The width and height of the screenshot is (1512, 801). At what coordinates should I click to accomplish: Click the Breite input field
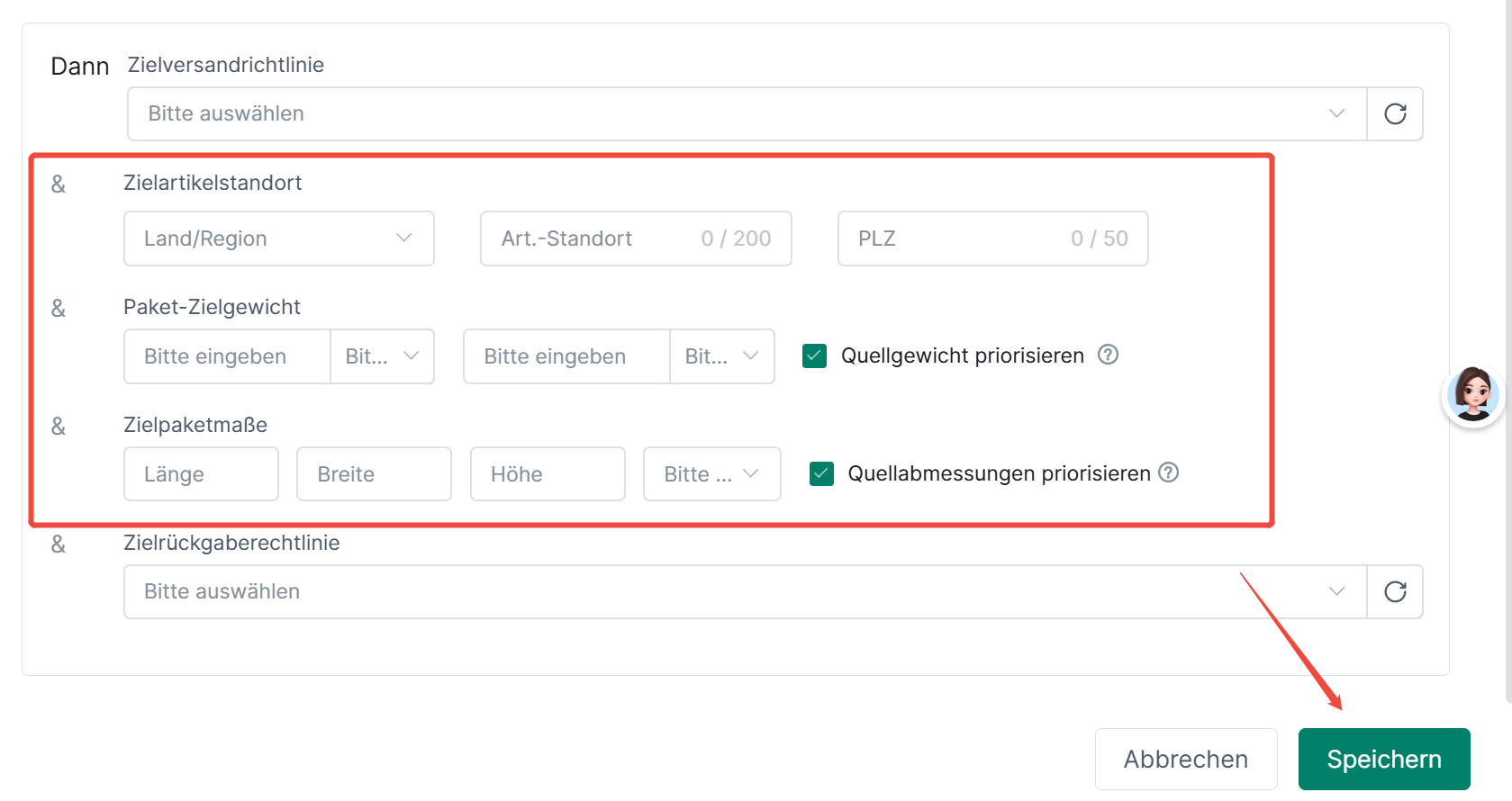tap(374, 474)
